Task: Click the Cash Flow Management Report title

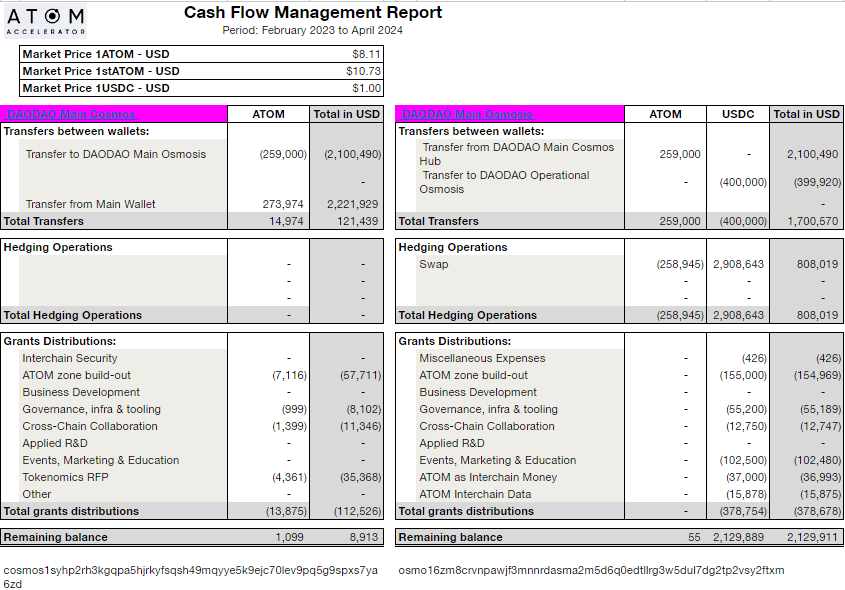Action: [312, 13]
